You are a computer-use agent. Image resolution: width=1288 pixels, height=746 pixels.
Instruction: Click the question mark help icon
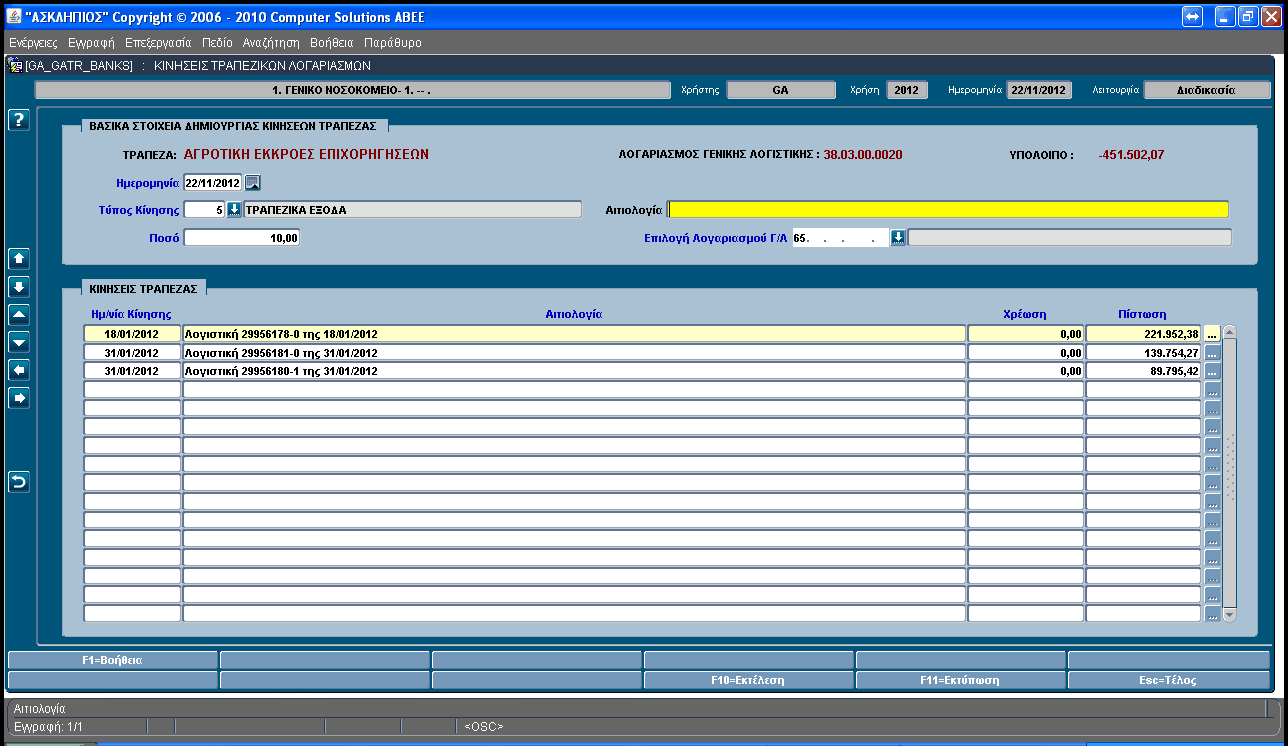(19, 120)
